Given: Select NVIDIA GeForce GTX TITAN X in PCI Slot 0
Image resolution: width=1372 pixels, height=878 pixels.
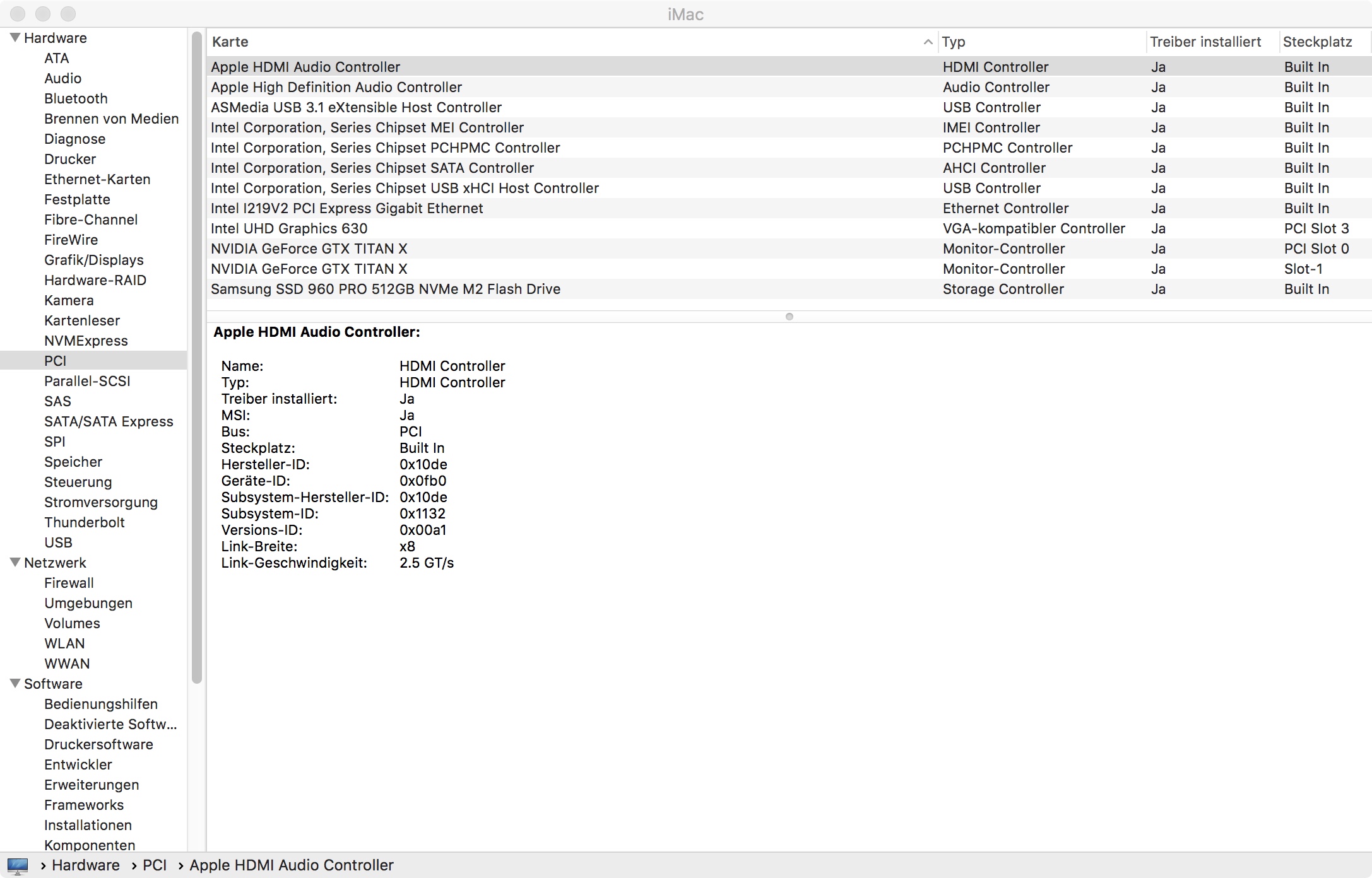Looking at the screenshot, I should pos(309,249).
